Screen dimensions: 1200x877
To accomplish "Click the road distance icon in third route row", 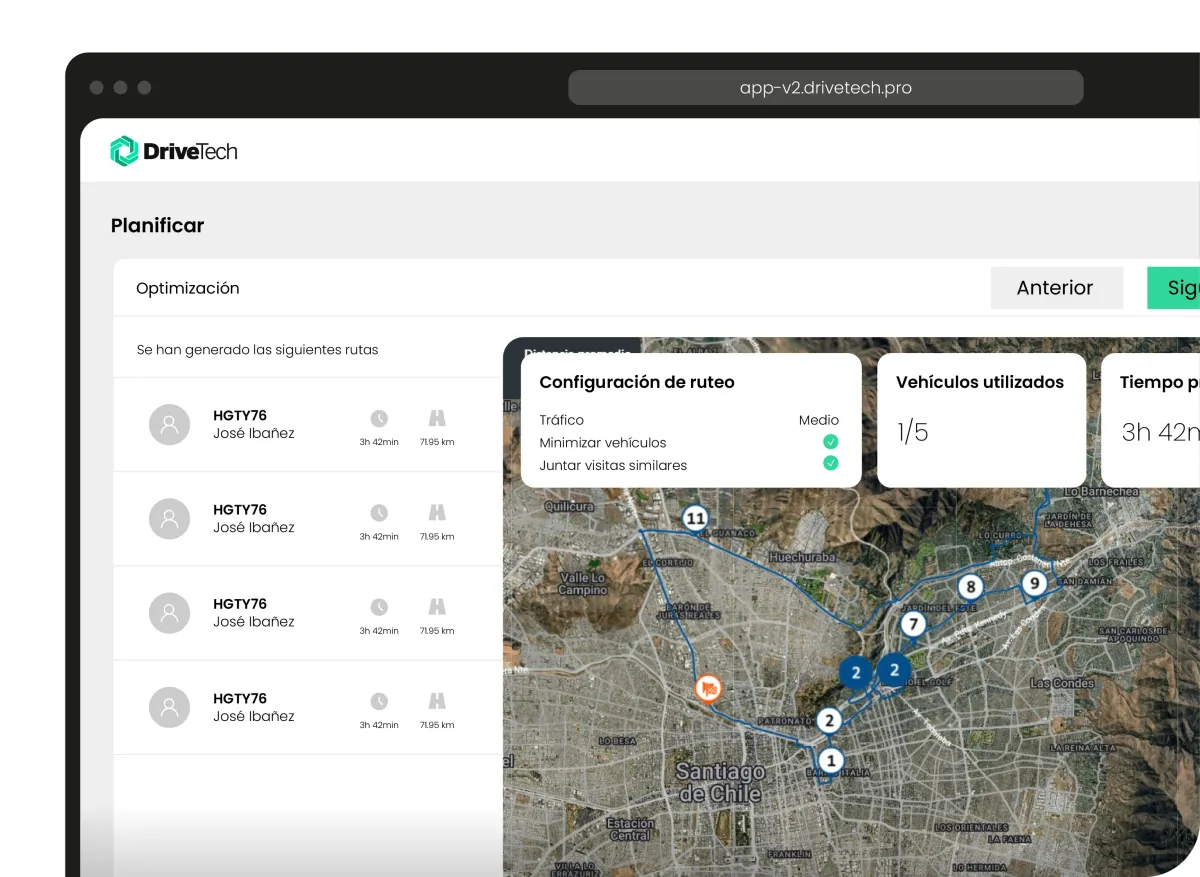I will click(x=437, y=607).
